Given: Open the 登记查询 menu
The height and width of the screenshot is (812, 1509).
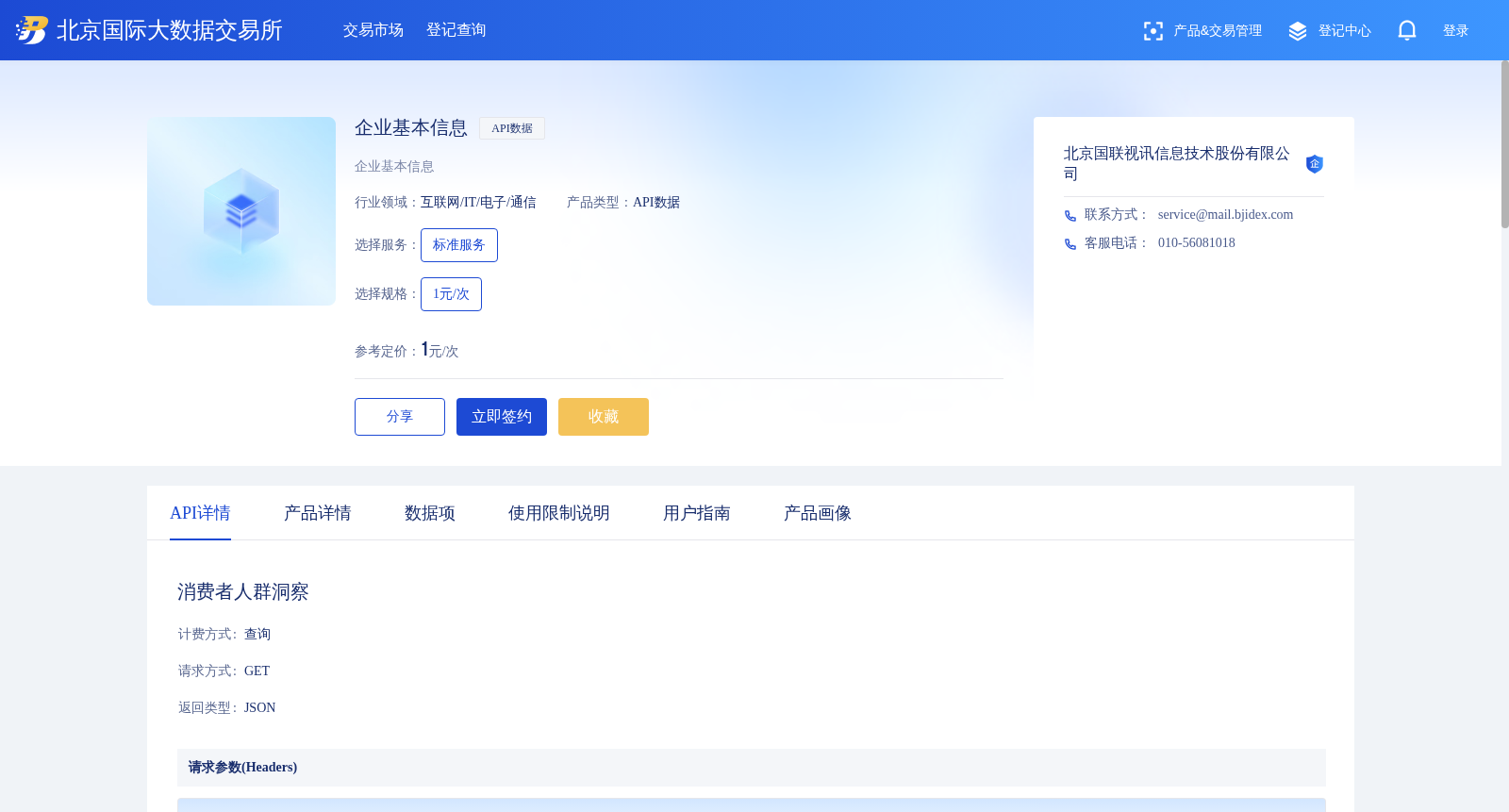Looking at the screenshot, I should (x=456, y=30).
